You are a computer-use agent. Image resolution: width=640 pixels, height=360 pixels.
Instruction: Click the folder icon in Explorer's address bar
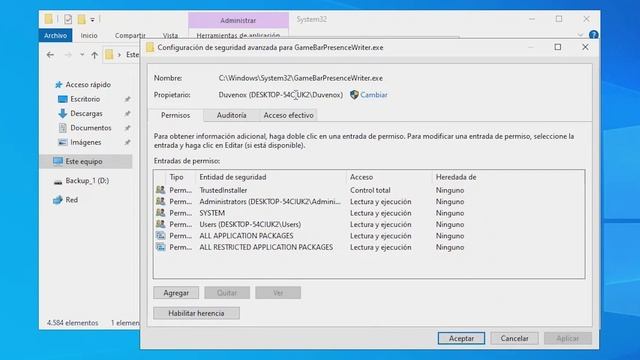pyautogui.click(x=109, y=55)
